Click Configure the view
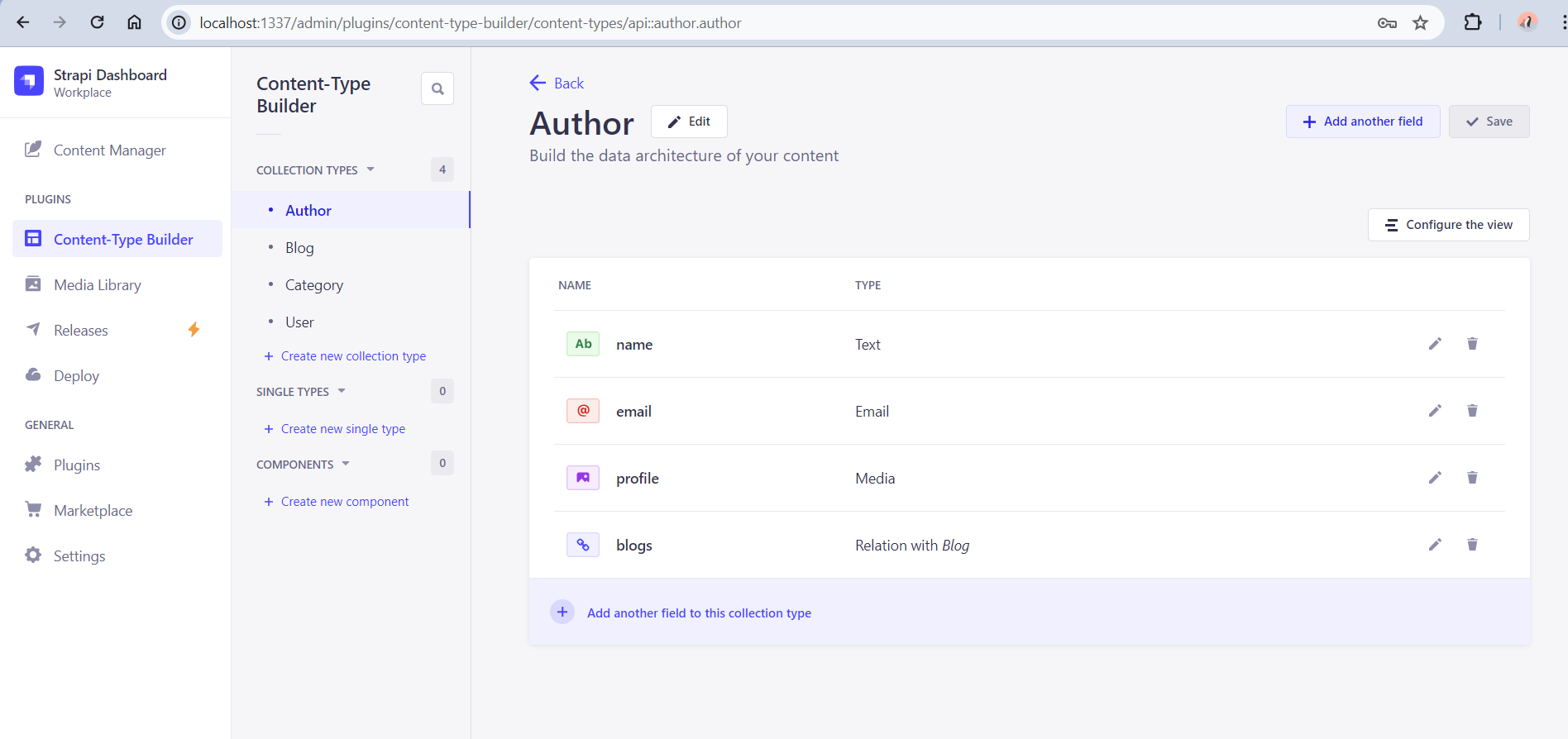The width and height of the screenshot is (1568, 739). coord(1449,225)
